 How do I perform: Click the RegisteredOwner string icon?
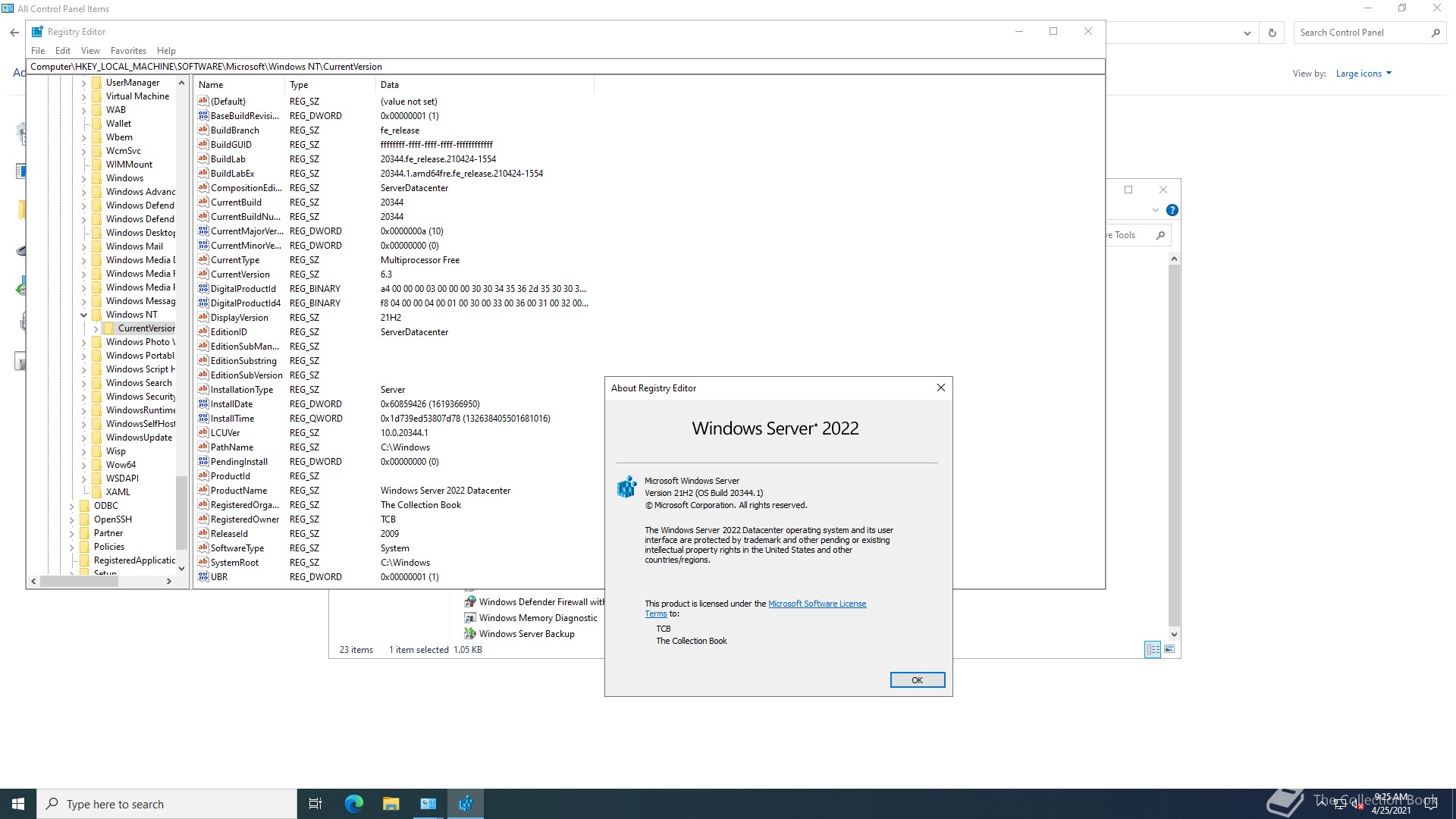point(202,519)
